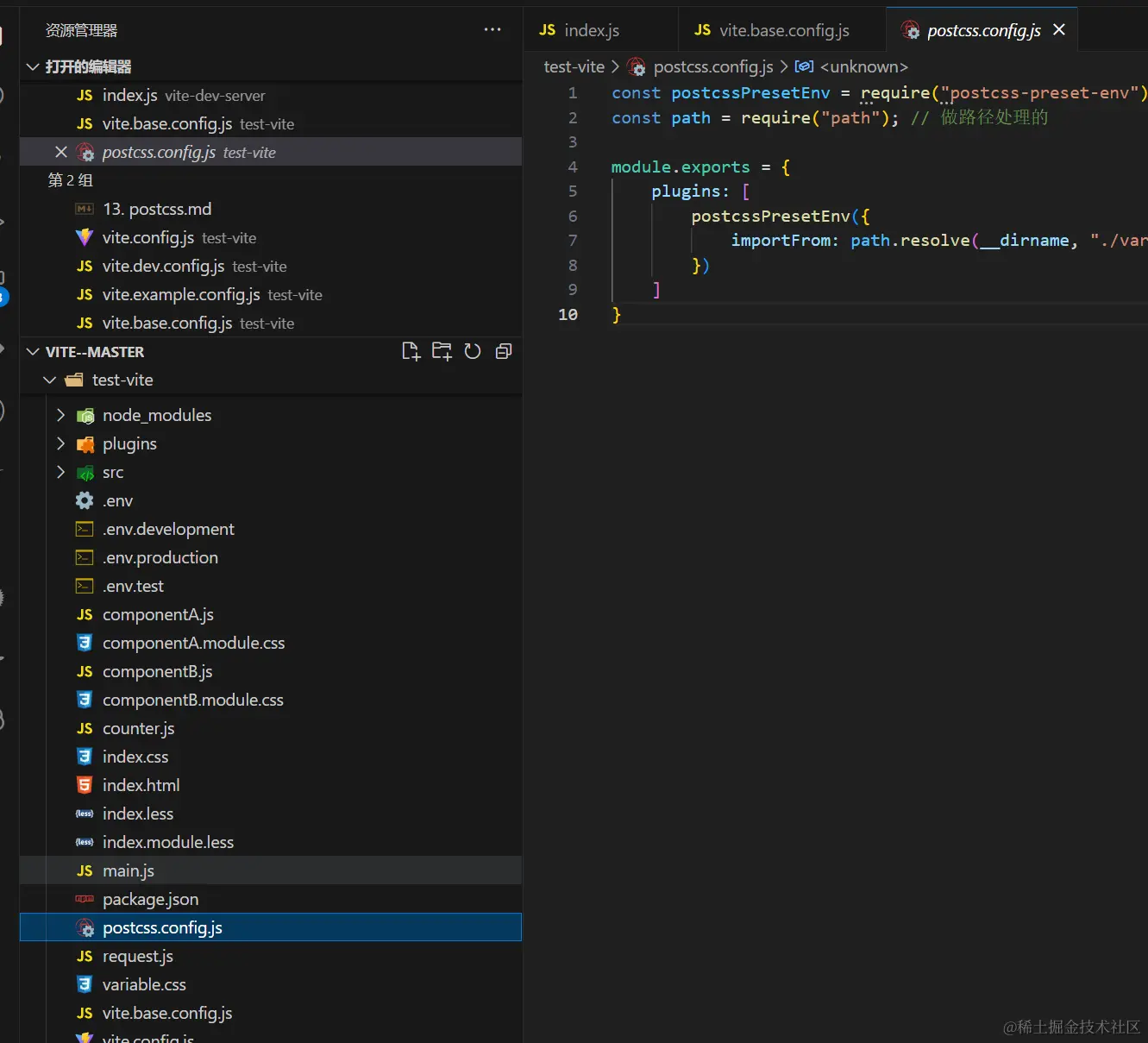
Task: Open componentB.js in file tree
Action: (271, 671)
